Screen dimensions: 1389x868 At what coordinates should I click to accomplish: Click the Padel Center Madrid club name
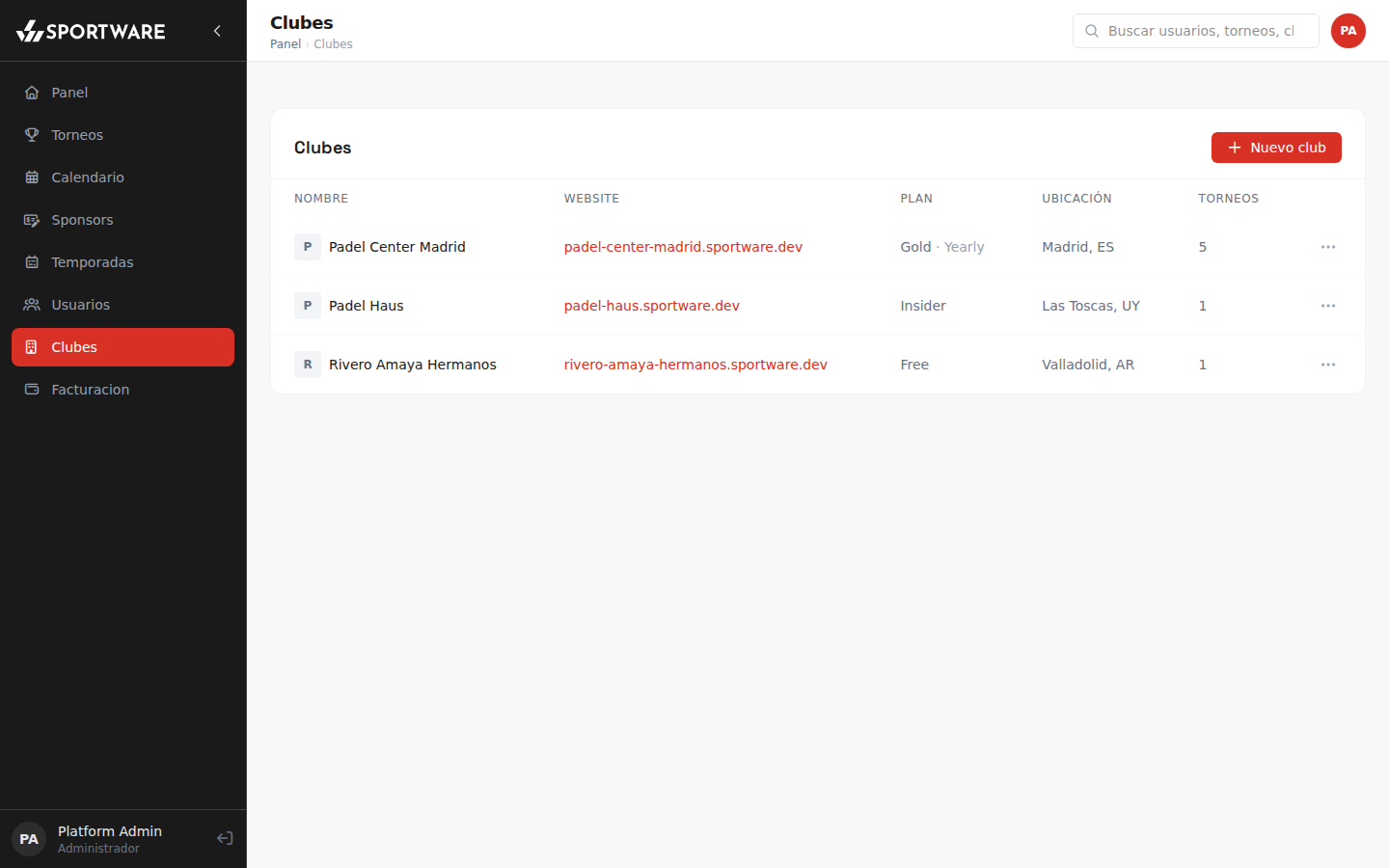pyautogui.click(x=397, y=247)
